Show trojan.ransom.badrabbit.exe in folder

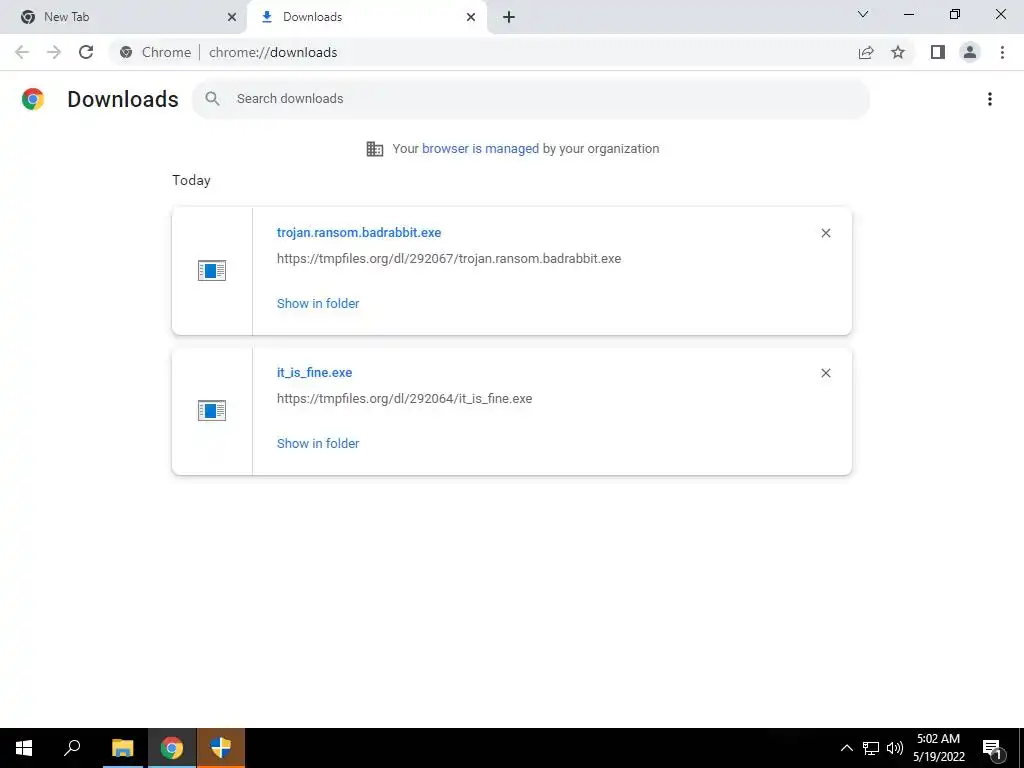point(318,303)
